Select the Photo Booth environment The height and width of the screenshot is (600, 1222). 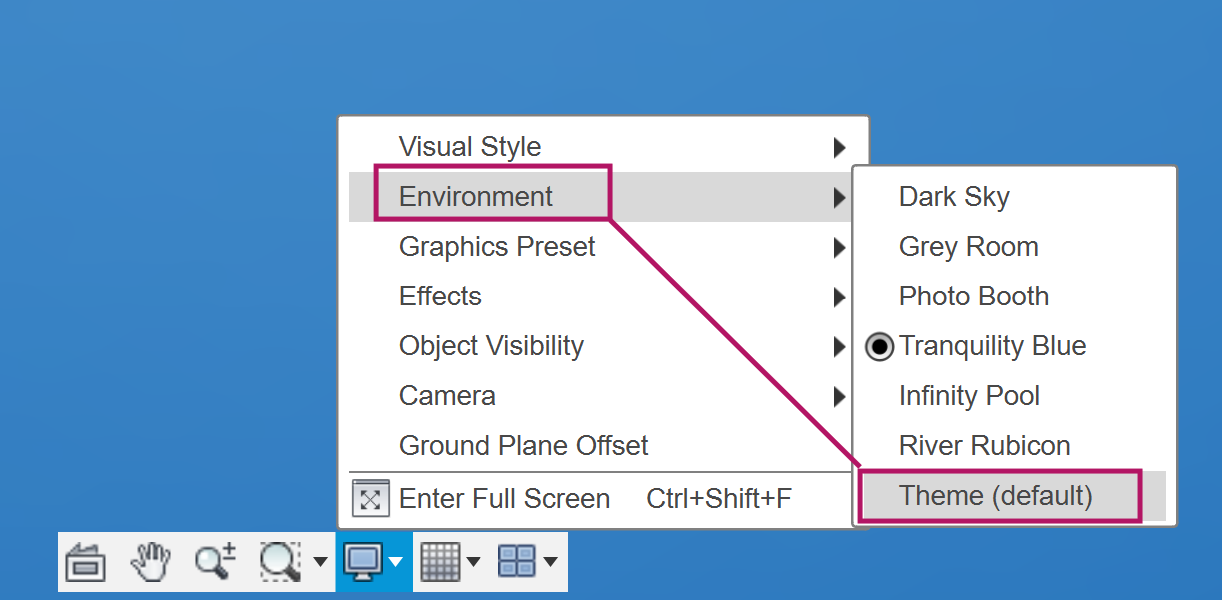pyautogui.click(x=973, y=297)
